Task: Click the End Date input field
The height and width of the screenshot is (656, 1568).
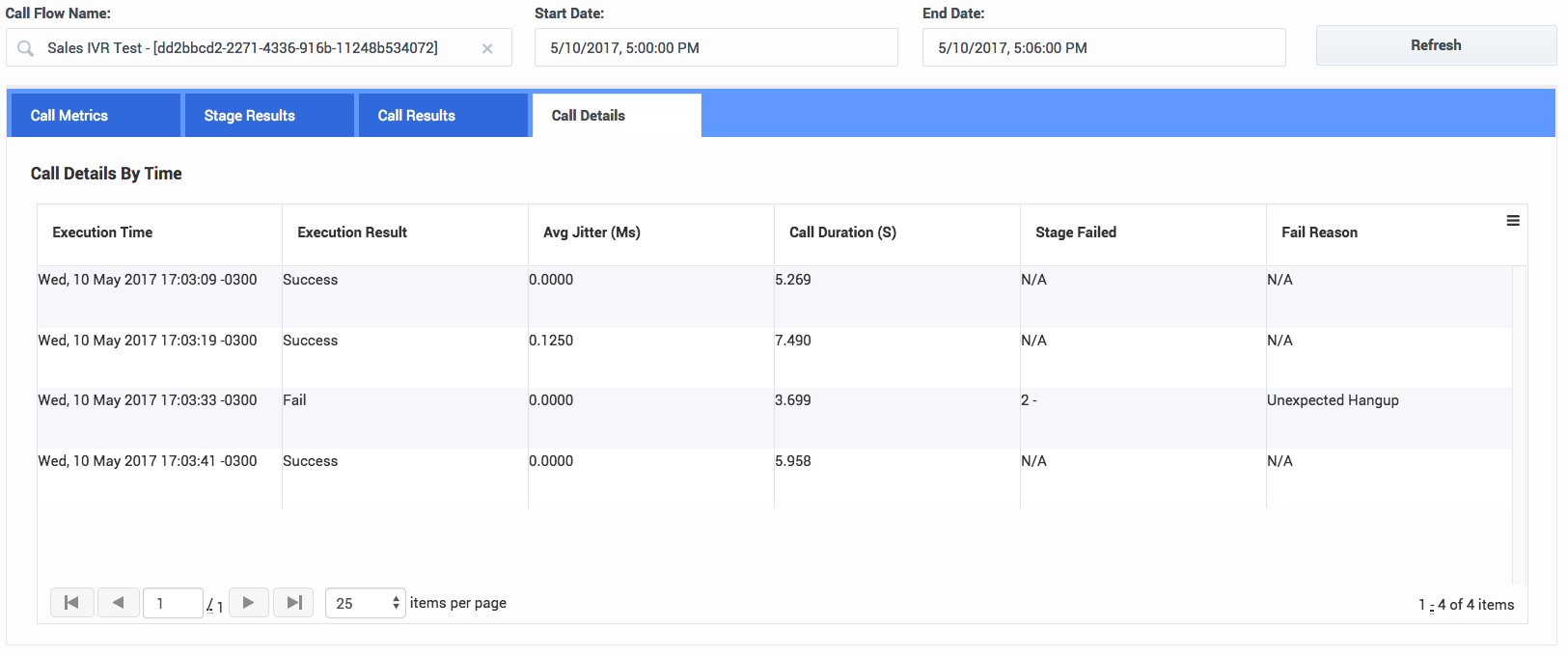Action: 1103,47
